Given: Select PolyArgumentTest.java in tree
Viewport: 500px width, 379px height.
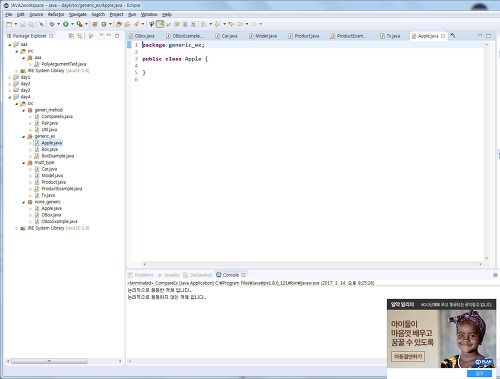Looking at the screenshot, I should pyautogui.click(x=64, y=64).
